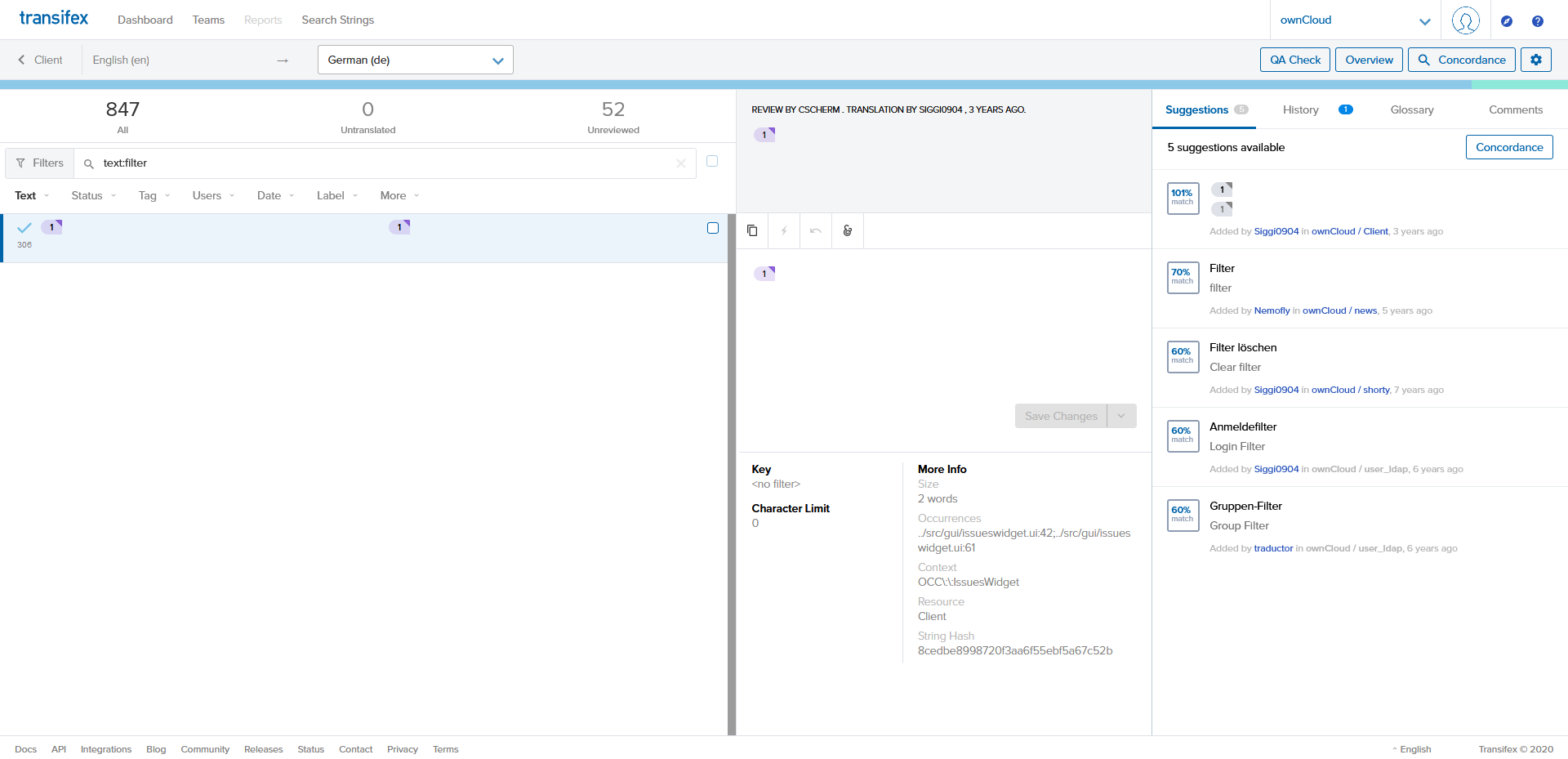Screen dimensions: 1568x759
Task: Click into the text:filter search field
Action: 384,163
